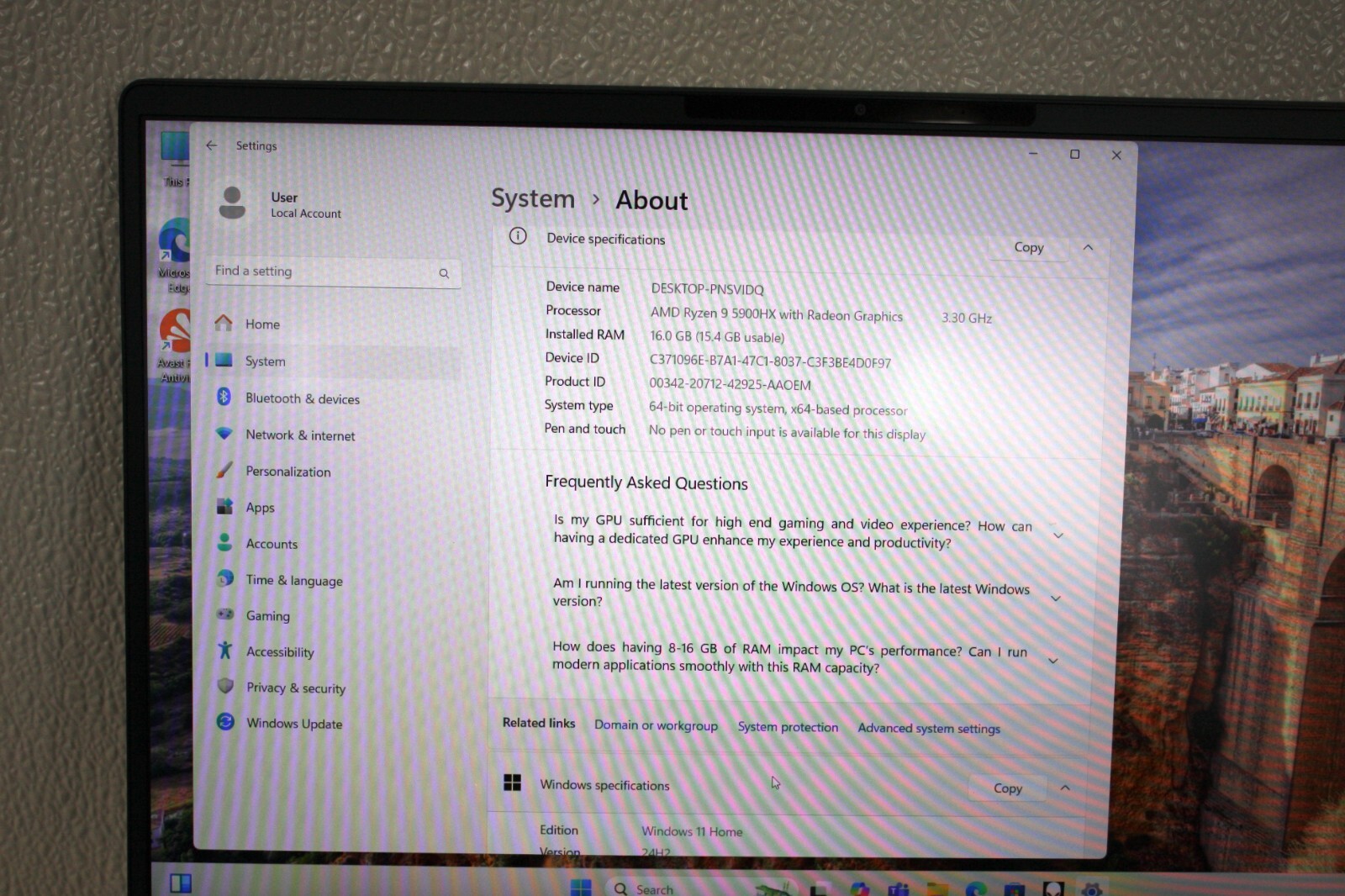Select the Avast Antivirus desktop shortcut
The width and height of the screenshot is (1345, 896).
(175, 345)
